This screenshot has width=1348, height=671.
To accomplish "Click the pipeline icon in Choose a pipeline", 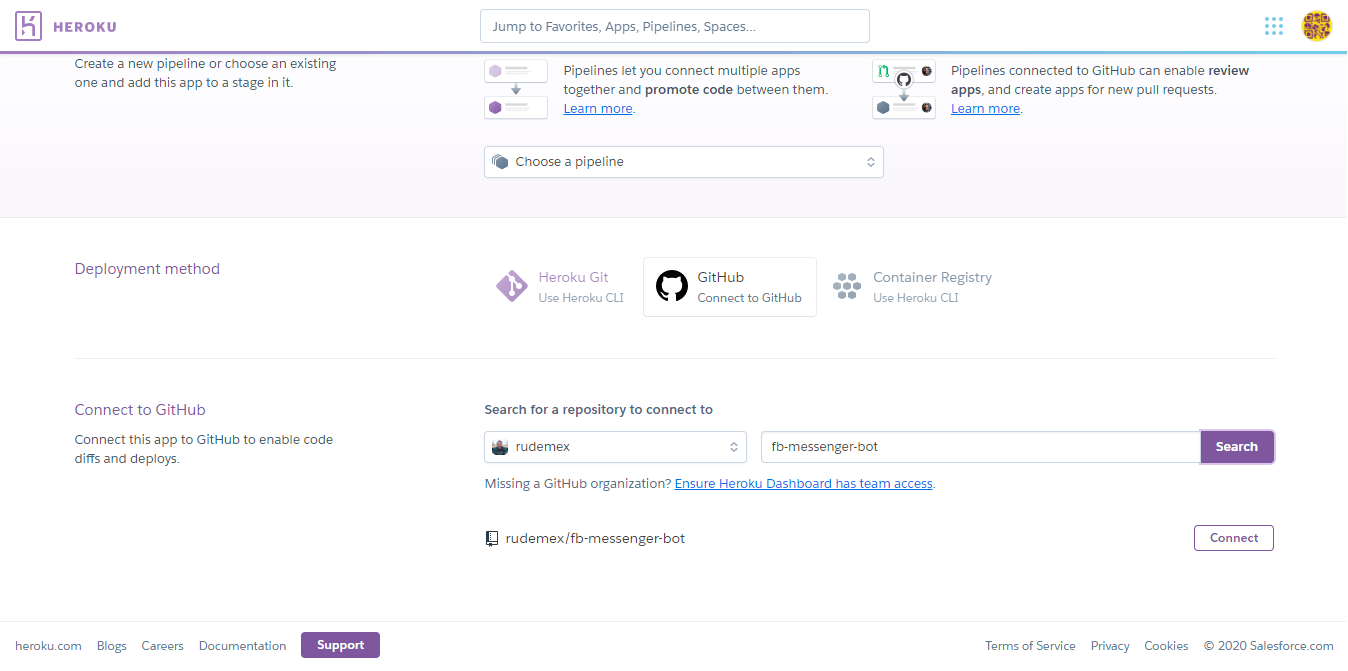I will pyautogui.click(x=500, y=162).
